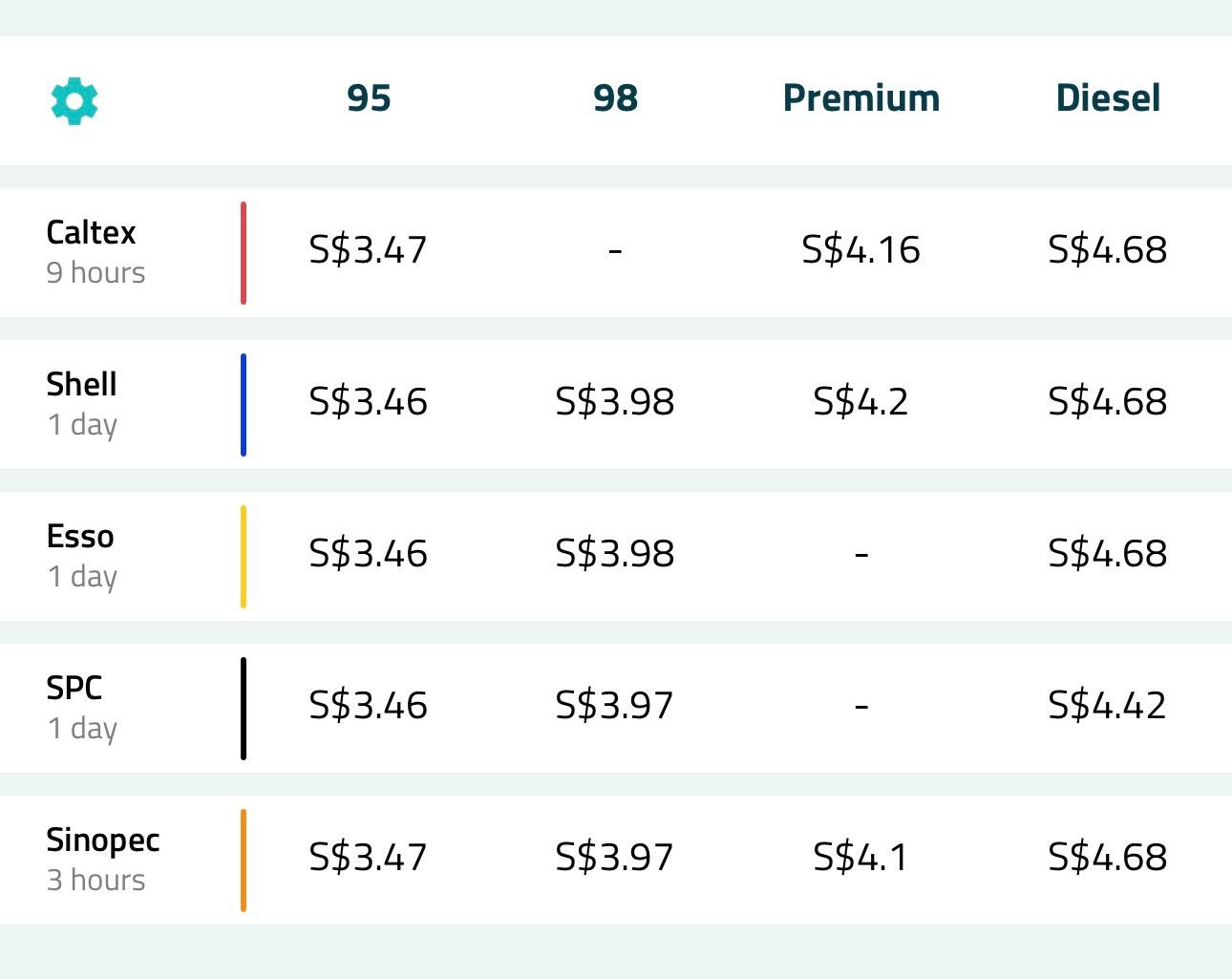
Task: Select the 95 fuel grade column header
Action: coord(369,98)
